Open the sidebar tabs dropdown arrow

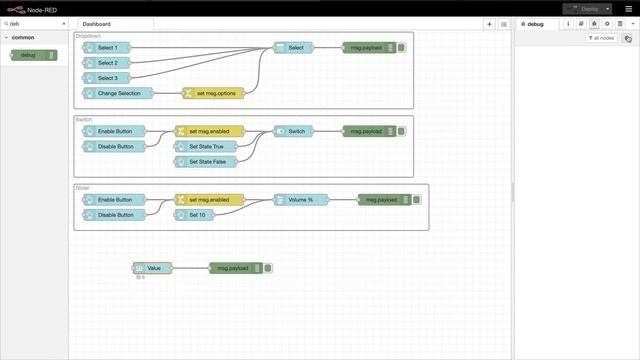[x=633, y=24]
